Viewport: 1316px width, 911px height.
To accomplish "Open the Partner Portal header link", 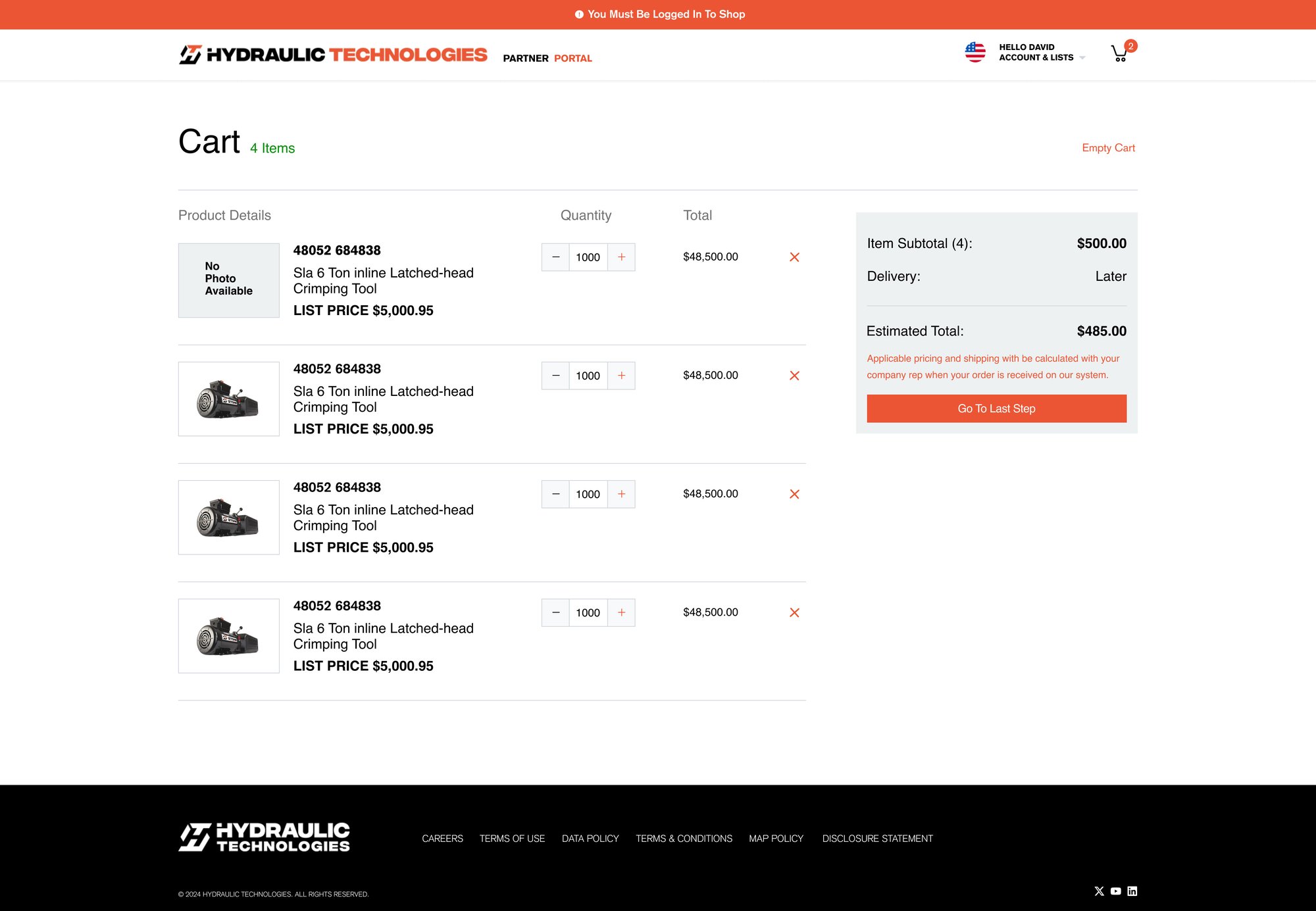I will (x=547, y=59).
